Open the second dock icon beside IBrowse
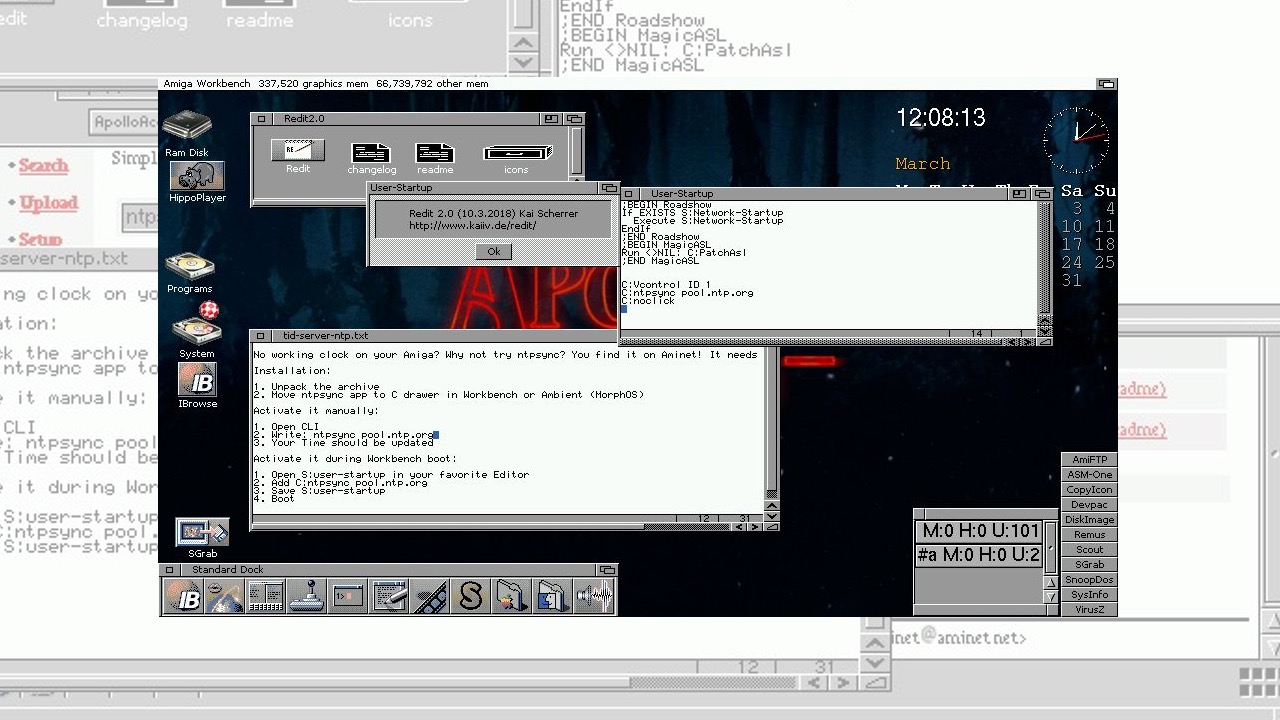The height and width of the screenshot is (720, 1280). 224,597
